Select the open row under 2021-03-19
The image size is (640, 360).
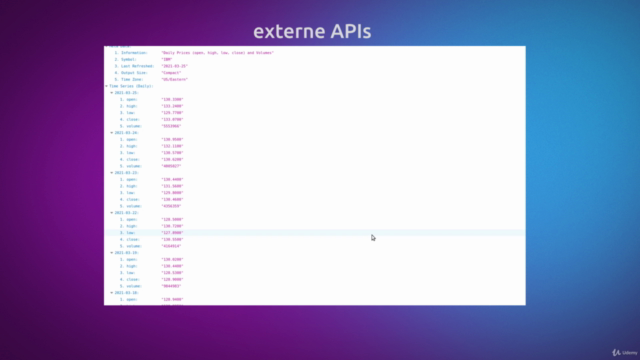[315, 259]
